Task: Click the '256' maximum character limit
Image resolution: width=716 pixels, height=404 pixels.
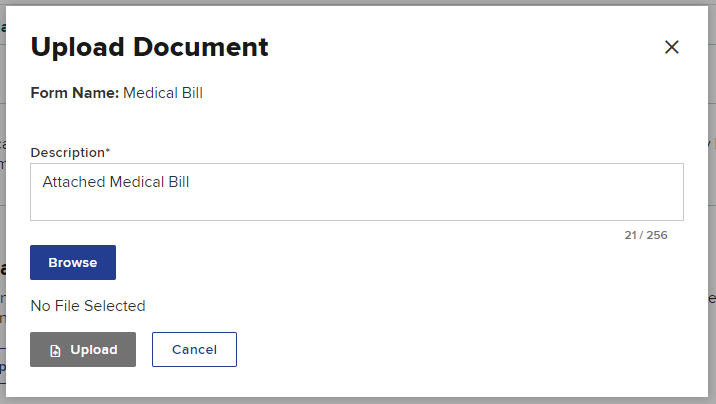Action: click(656, 235)
